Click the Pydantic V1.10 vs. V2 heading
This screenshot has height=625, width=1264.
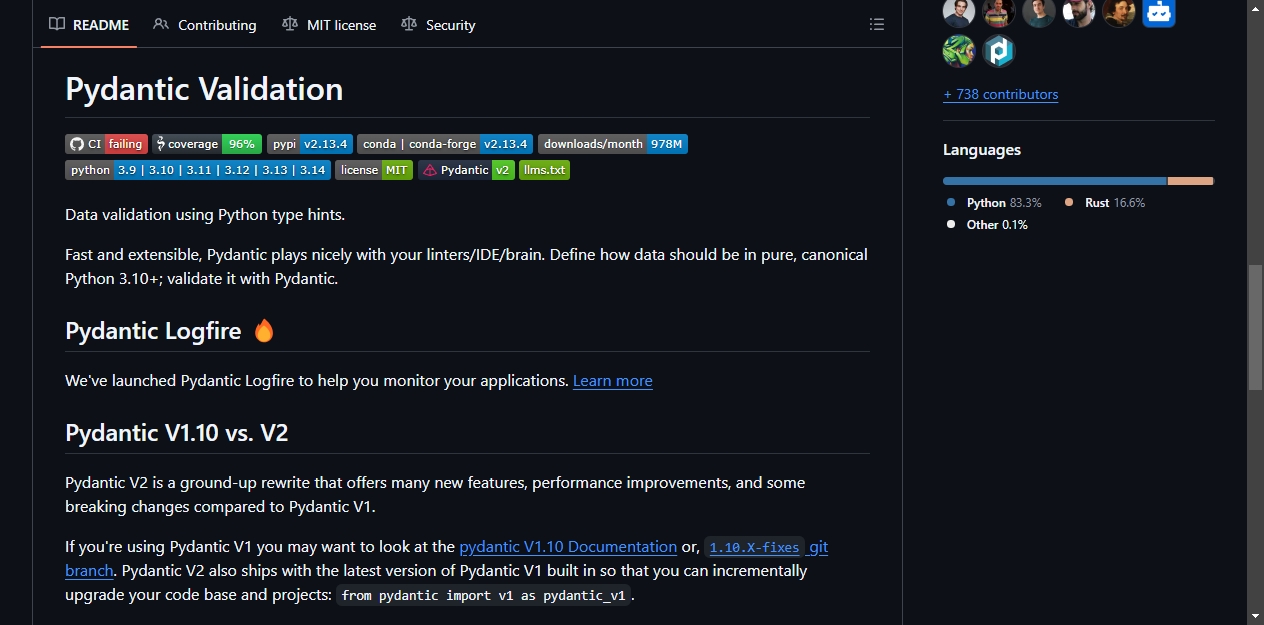point(177,433)
